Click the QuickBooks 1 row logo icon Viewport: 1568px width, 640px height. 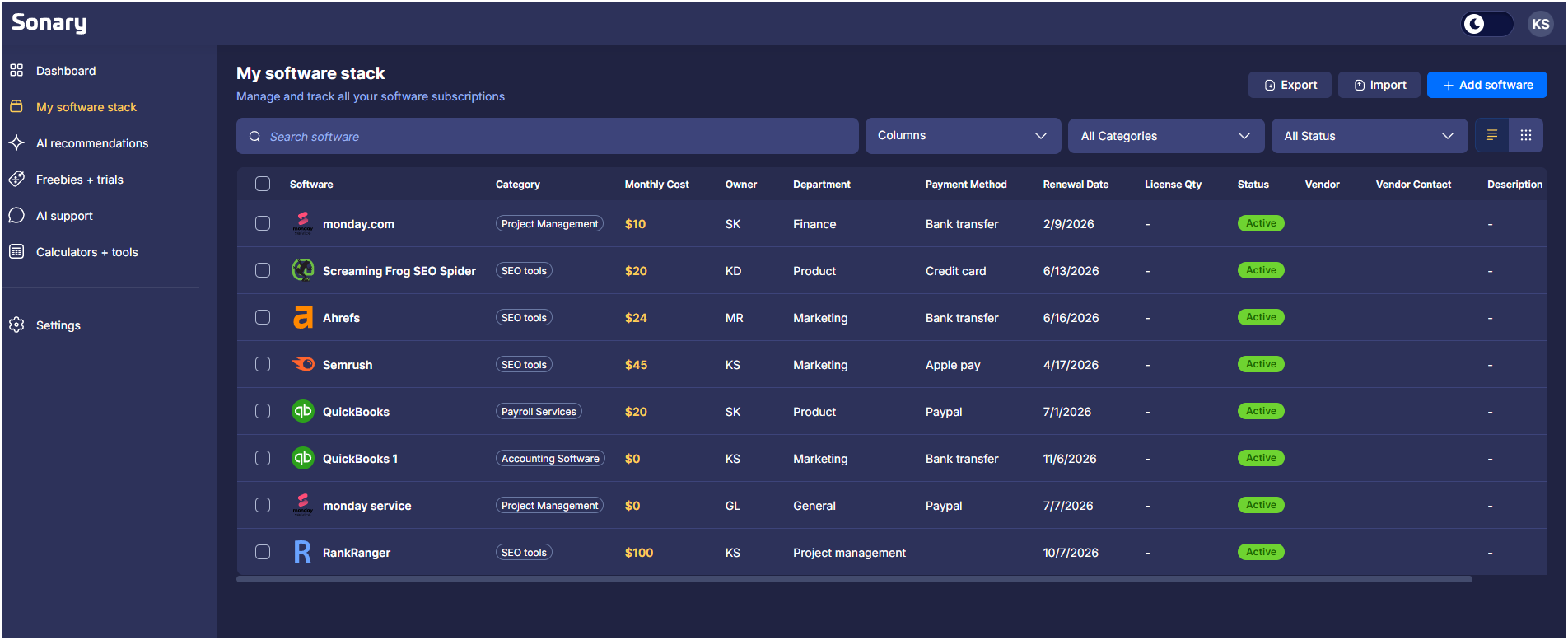click(x=303, y=458)
